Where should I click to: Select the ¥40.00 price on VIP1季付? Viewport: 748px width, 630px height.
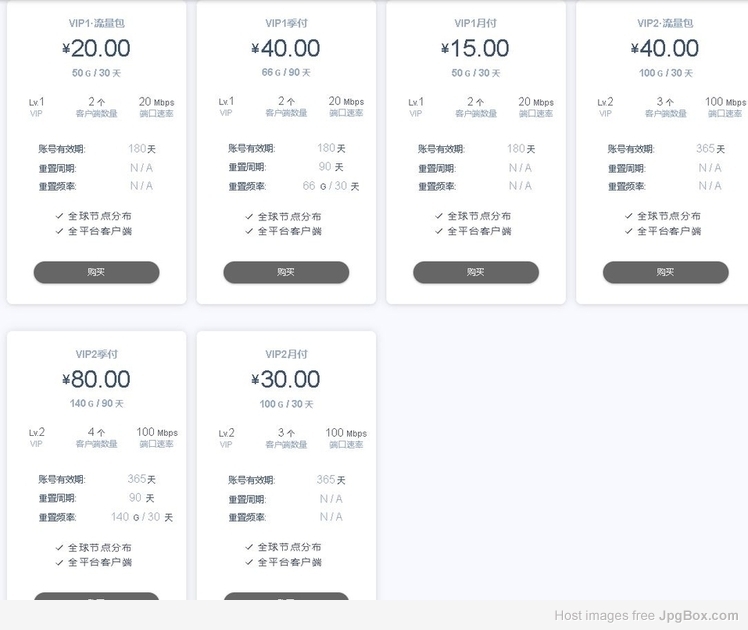286,48
